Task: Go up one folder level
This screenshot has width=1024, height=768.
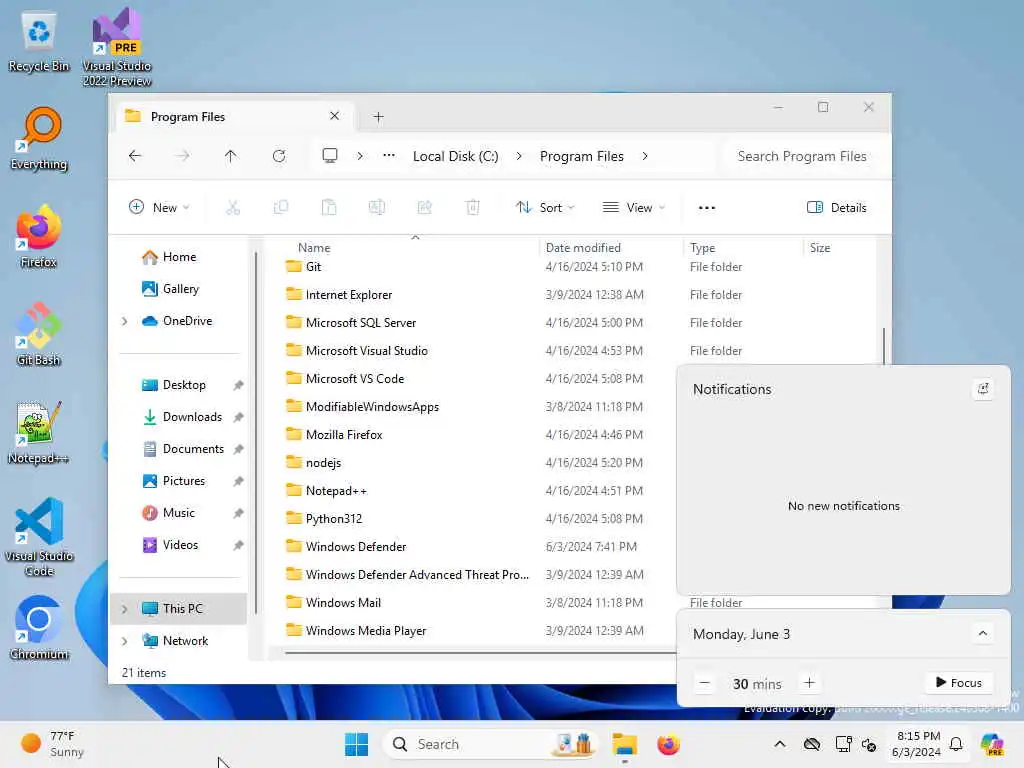Action: (x=231, y=156)
